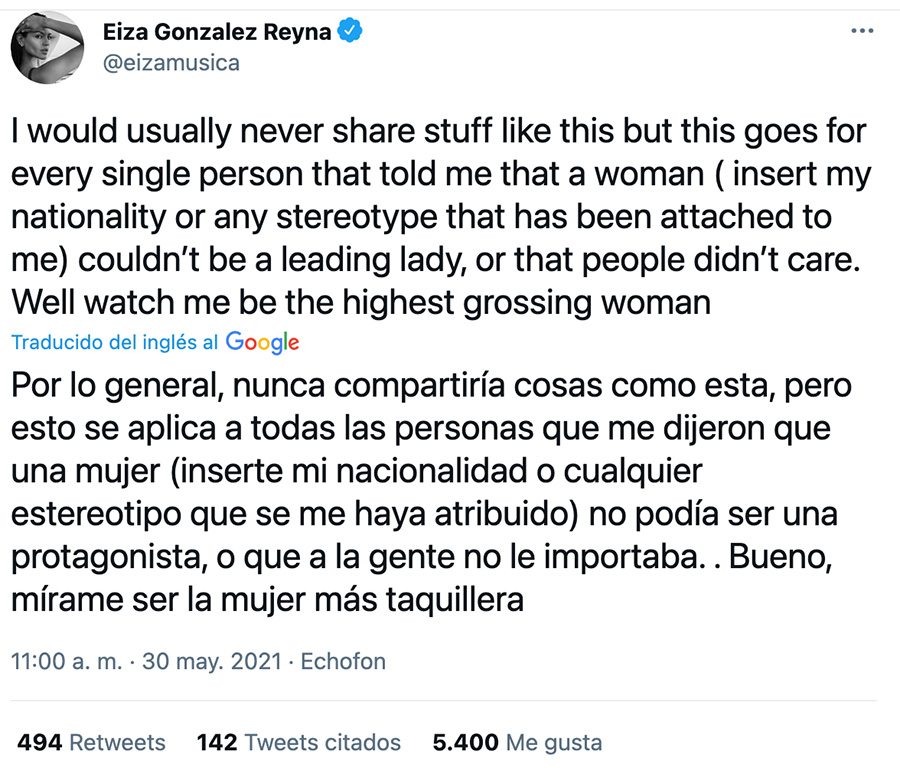This screenshot has width=900, height=781.
Task: Click the retweet count number 494
Action: point(40,743)
